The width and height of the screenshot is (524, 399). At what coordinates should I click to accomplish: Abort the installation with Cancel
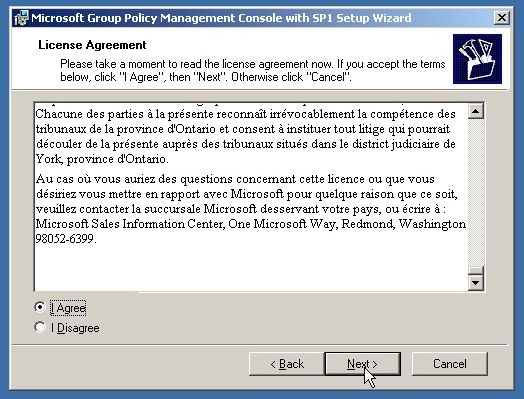click(x=449, y=364)
